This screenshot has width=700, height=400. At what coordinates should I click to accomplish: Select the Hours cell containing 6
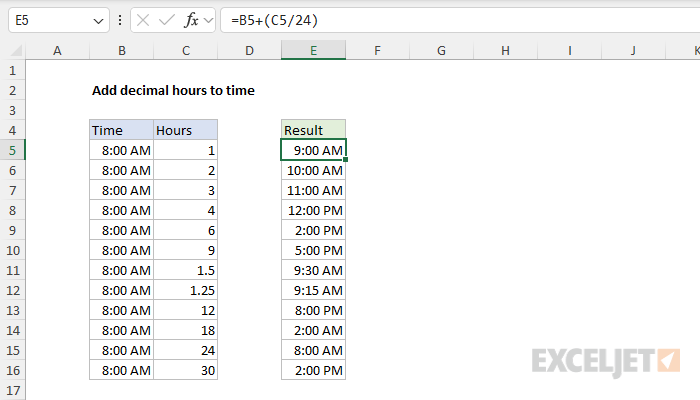[x=186, y=230]
